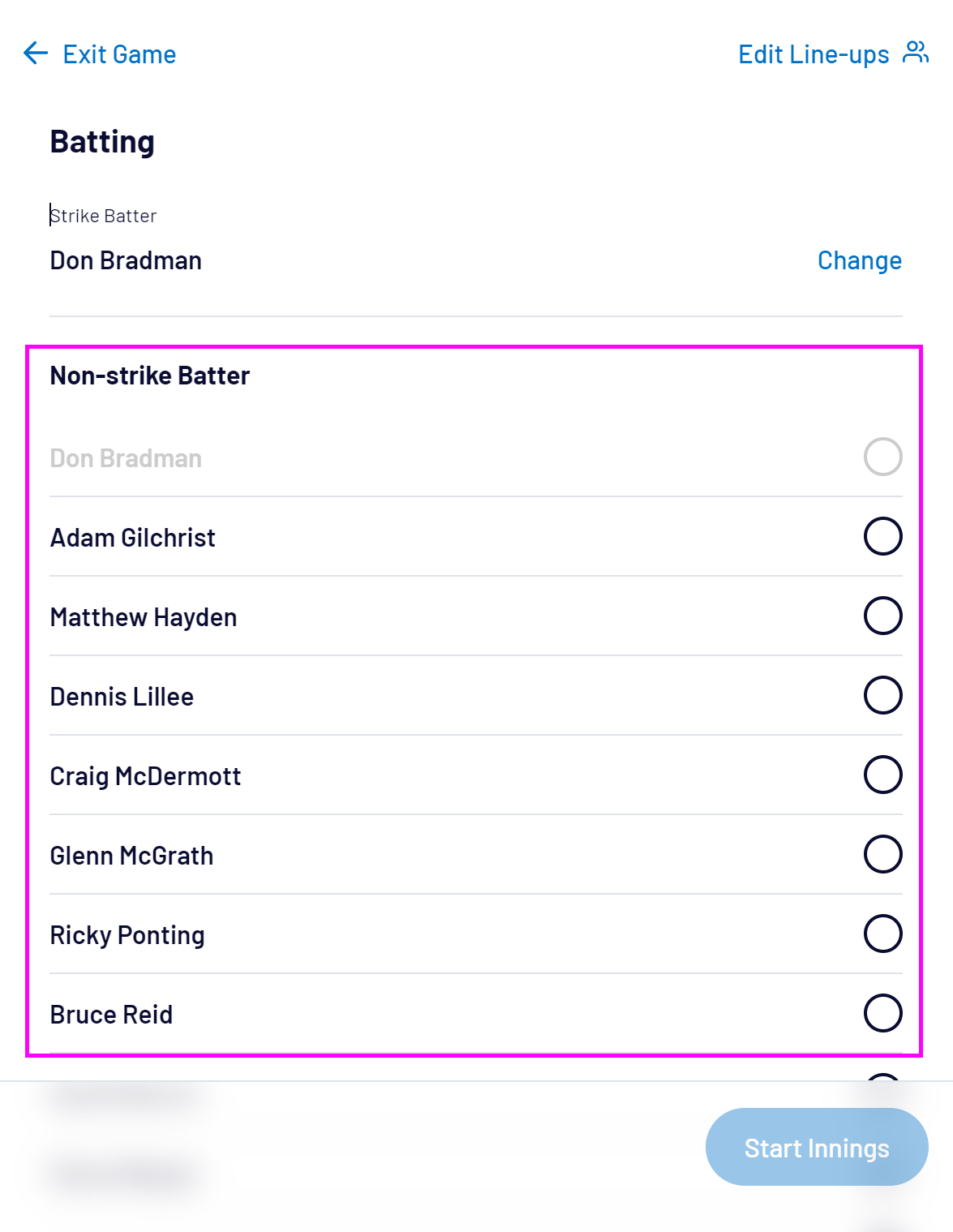Click the Non-strike Batter heading
Viewport: 953px width, 1232px height.
pos(150,376)
